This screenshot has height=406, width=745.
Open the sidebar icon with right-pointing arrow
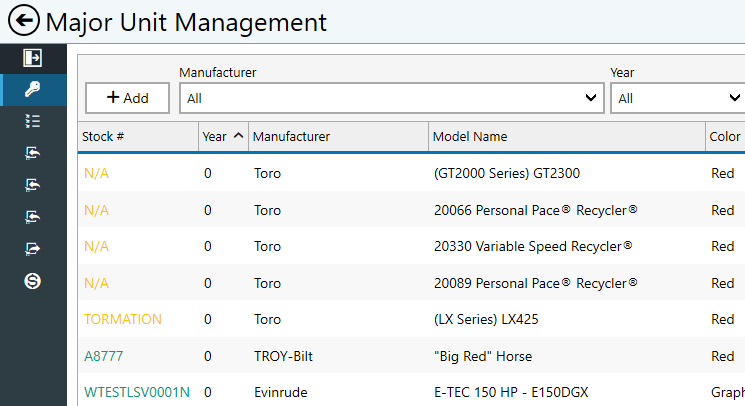click(32, 249)
